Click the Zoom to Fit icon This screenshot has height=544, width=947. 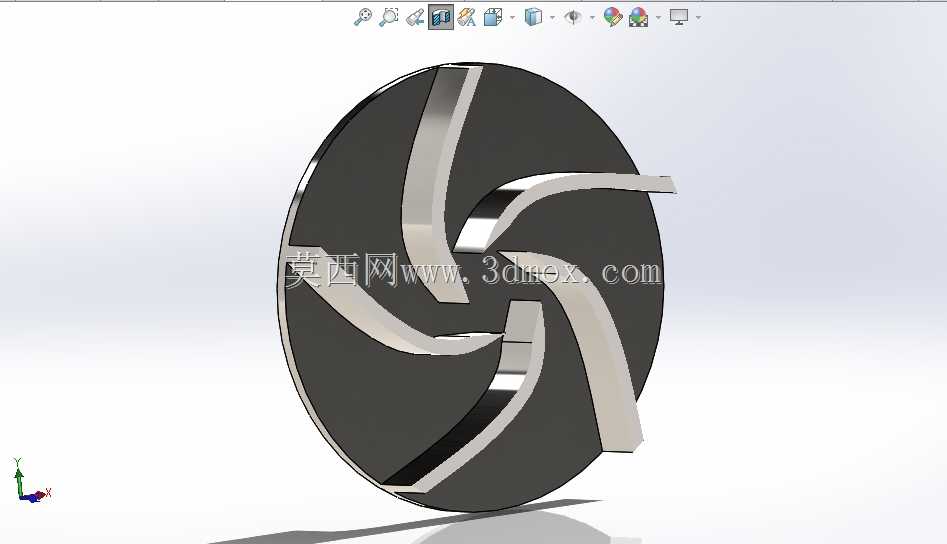362,17
